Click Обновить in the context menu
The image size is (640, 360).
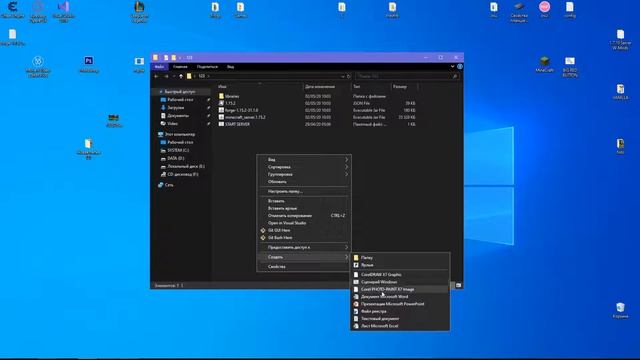pyautogui.click(x=304, y=182)
